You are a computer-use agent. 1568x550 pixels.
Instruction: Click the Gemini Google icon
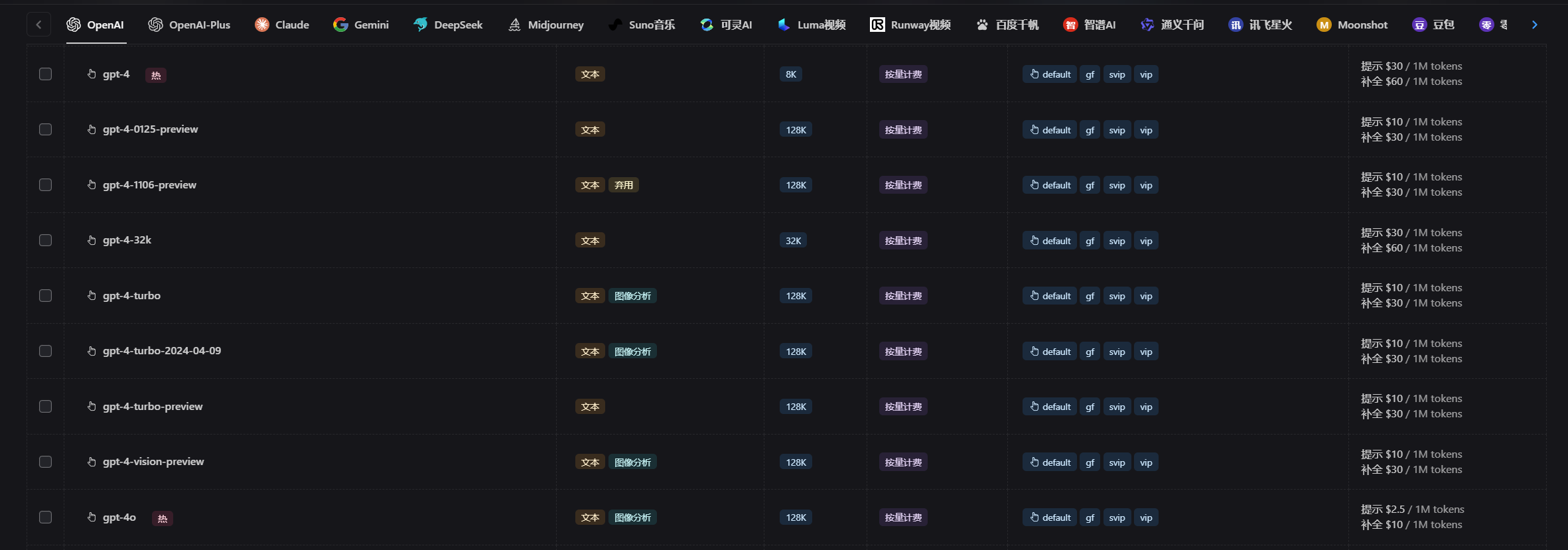tap(340, 25)
